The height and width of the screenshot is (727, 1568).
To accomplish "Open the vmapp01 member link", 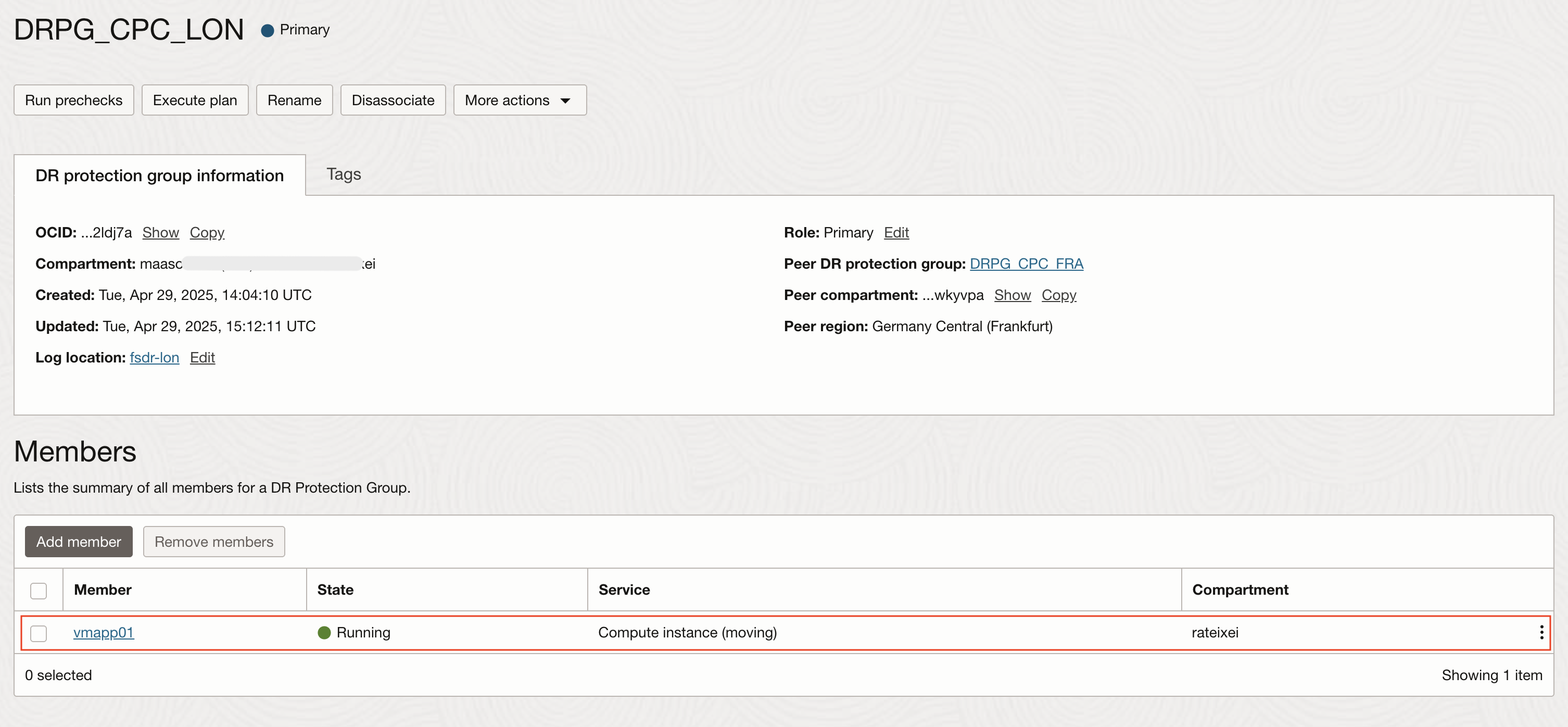I will click(104, 633).
